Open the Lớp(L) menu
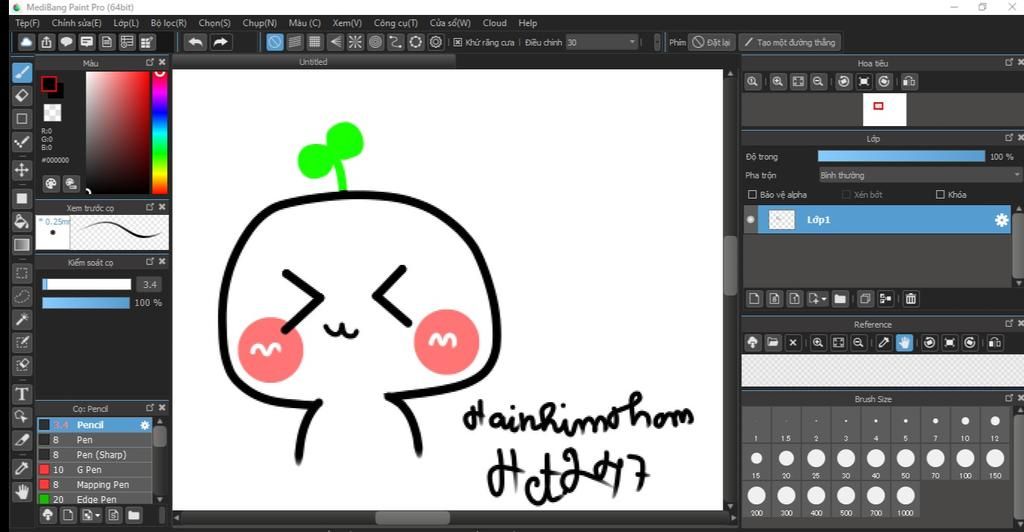The image size is (1024, 532). pyautogui.click(x=126, y=23)
